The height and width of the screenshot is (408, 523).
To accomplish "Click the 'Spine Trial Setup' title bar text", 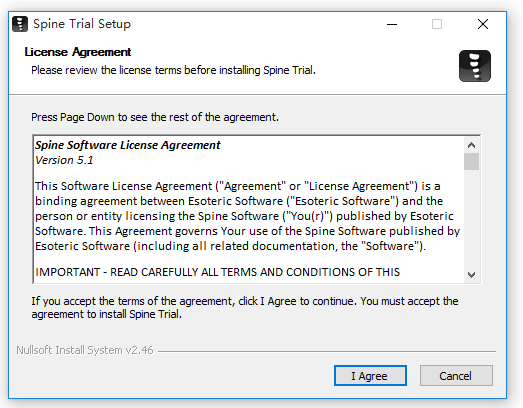I will pos(82,24).
